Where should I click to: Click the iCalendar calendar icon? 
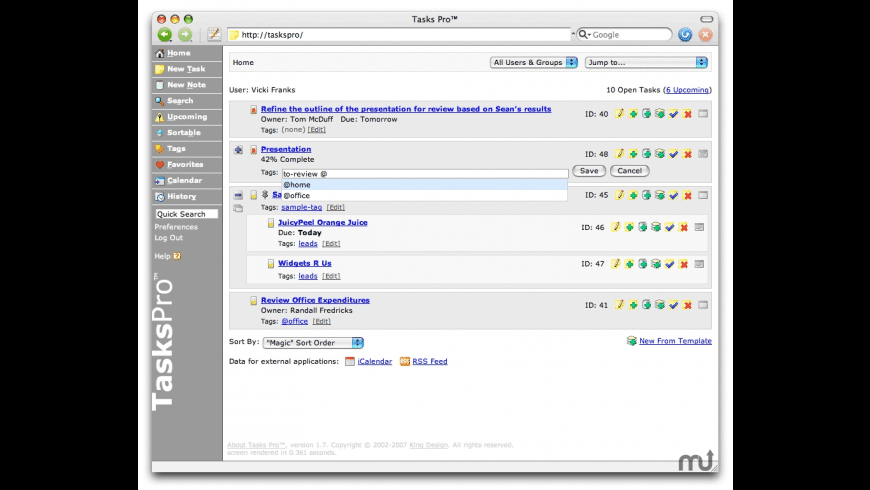(350, 361)
